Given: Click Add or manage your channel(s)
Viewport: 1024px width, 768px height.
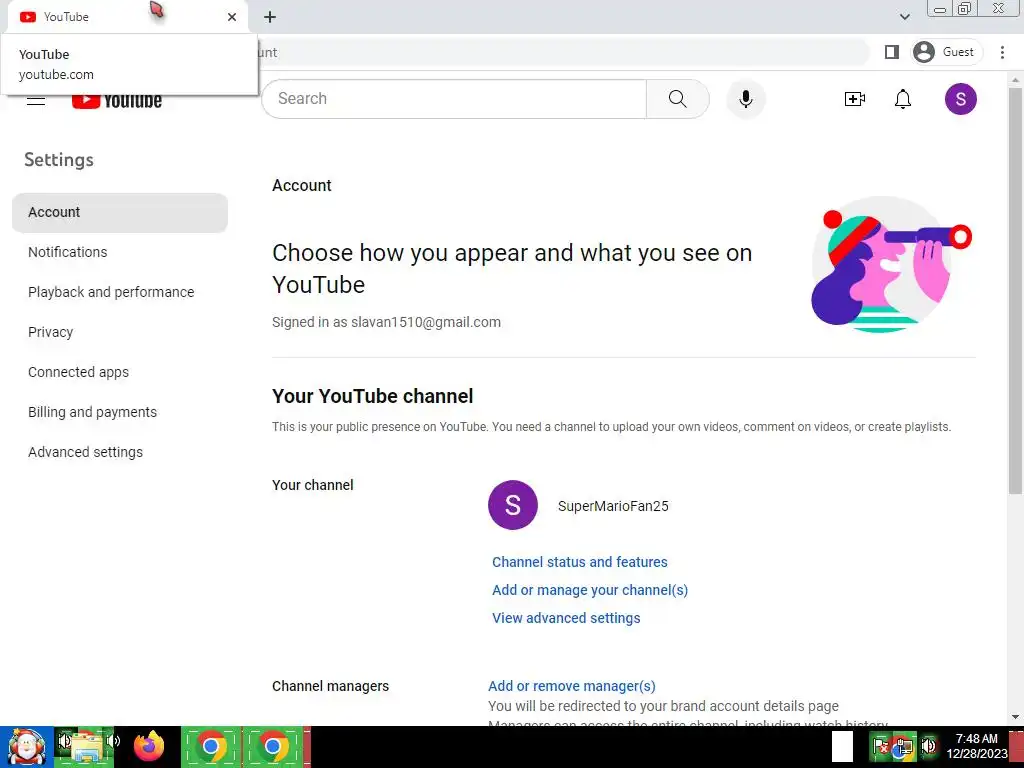Looking at the screenshot, I should pyautogui.click(x=590, y=590).
